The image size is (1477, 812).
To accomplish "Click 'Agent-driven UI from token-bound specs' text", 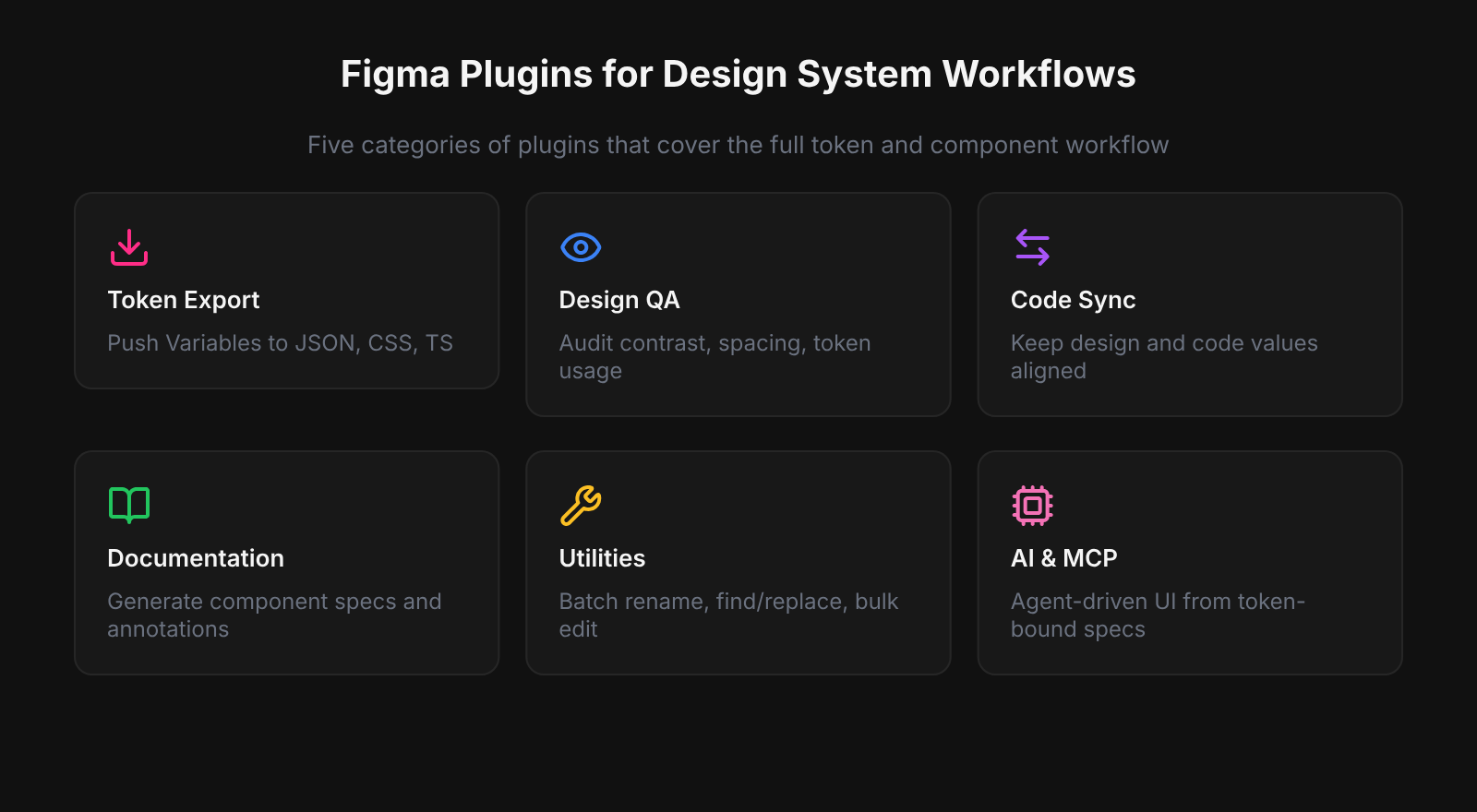I will [x=1158, y=615].
